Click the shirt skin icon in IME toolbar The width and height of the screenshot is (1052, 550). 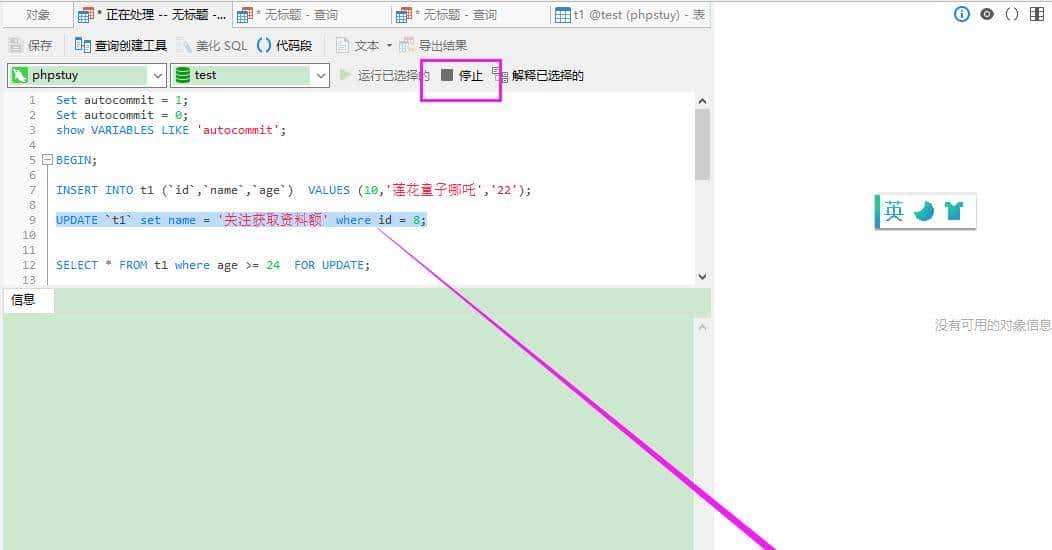954,211
